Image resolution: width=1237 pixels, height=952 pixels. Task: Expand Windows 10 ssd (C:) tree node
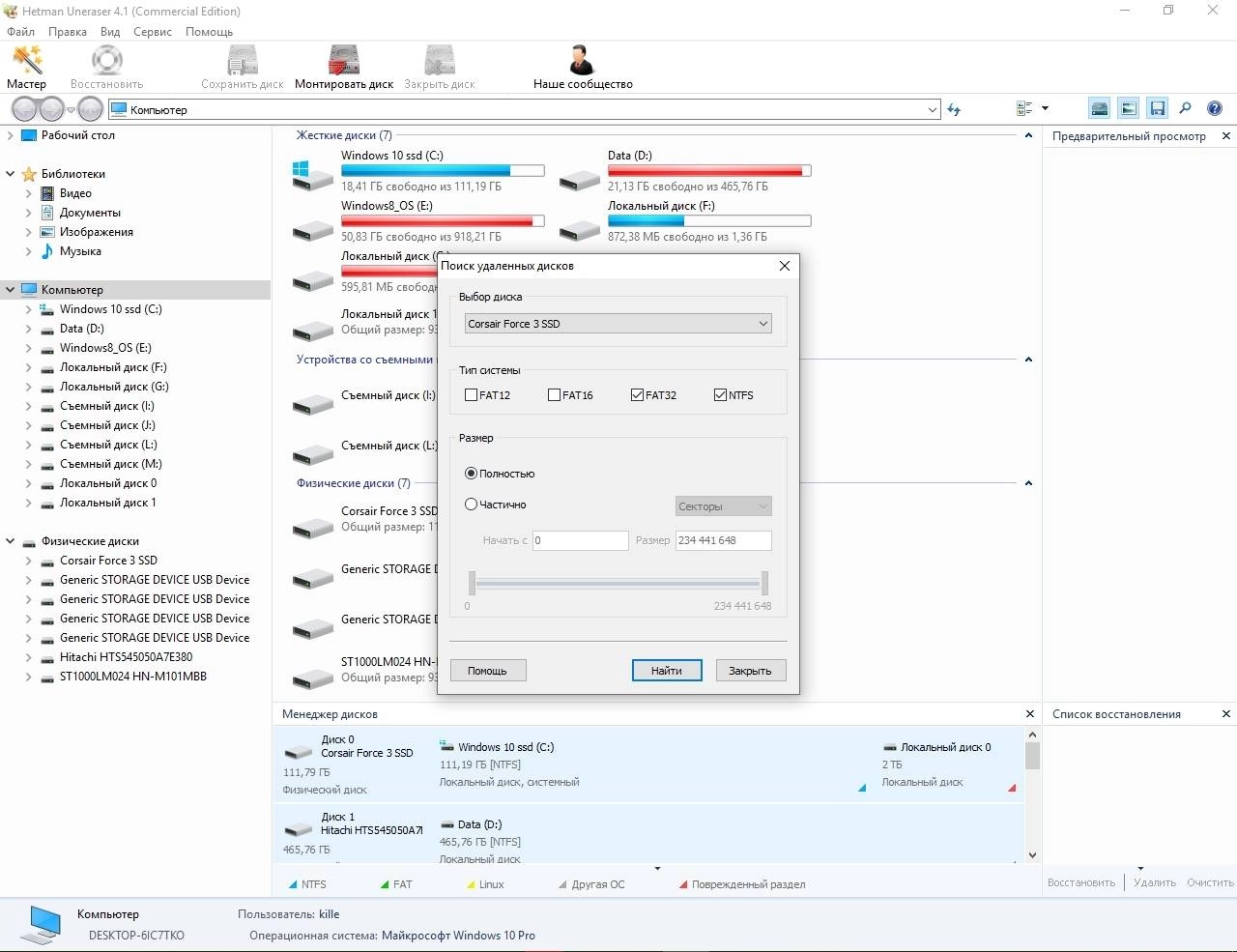point(28,309)
